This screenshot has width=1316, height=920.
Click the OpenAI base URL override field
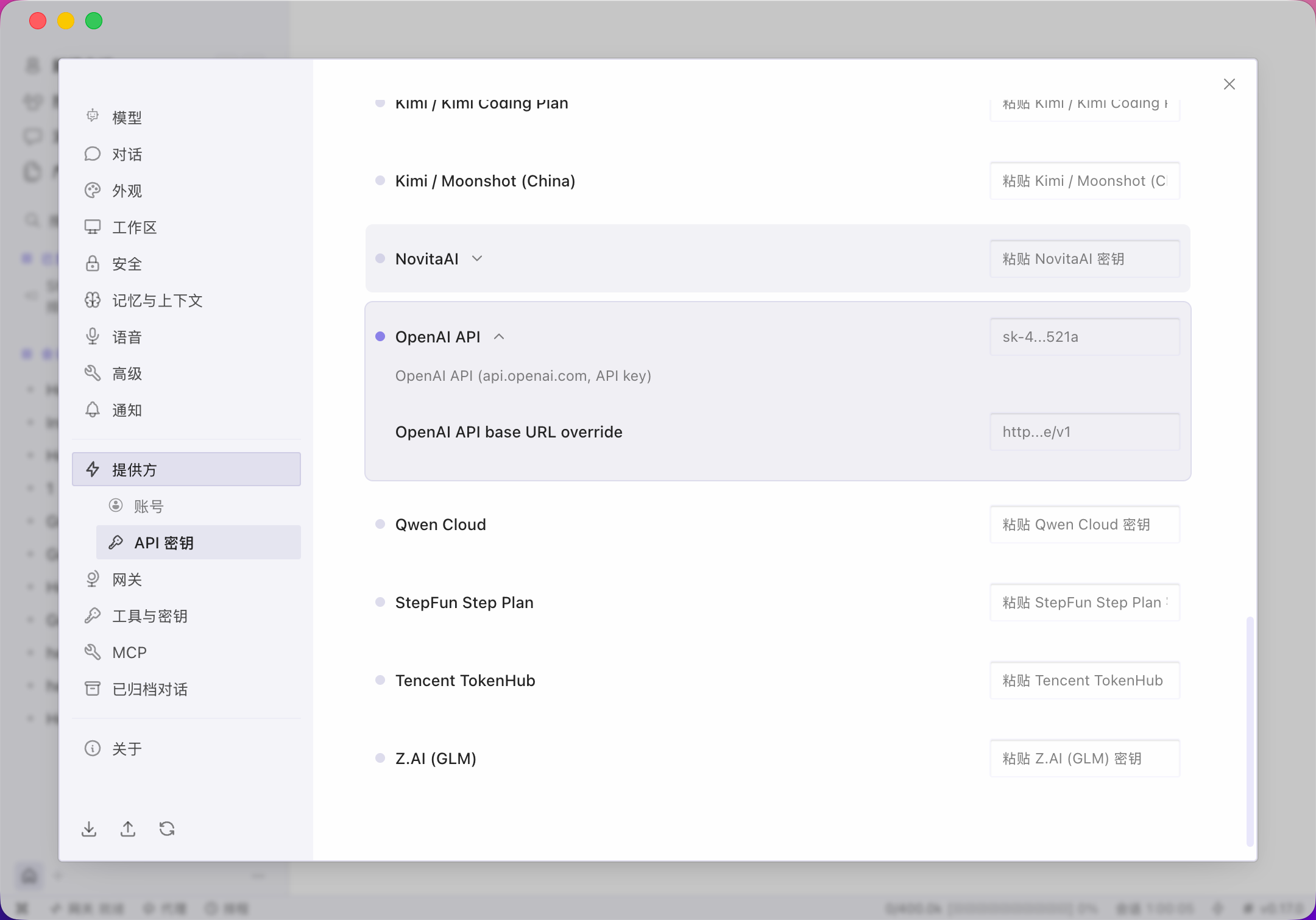1084,432
